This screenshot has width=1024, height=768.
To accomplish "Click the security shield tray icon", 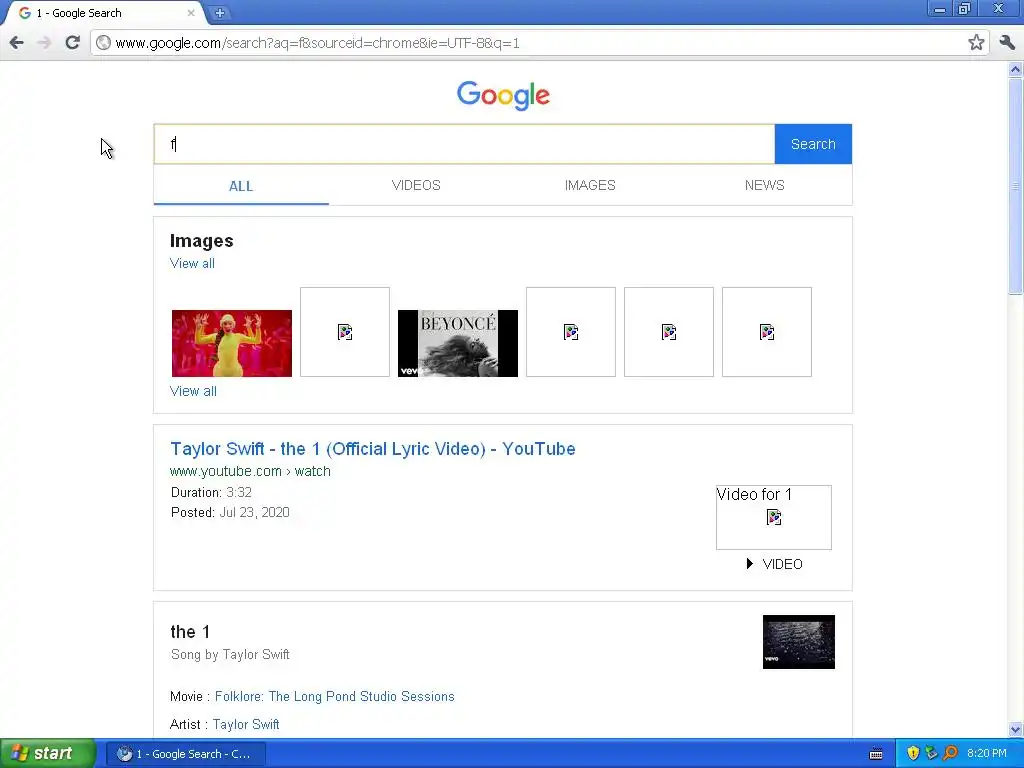I will click(x=913, y=754).
